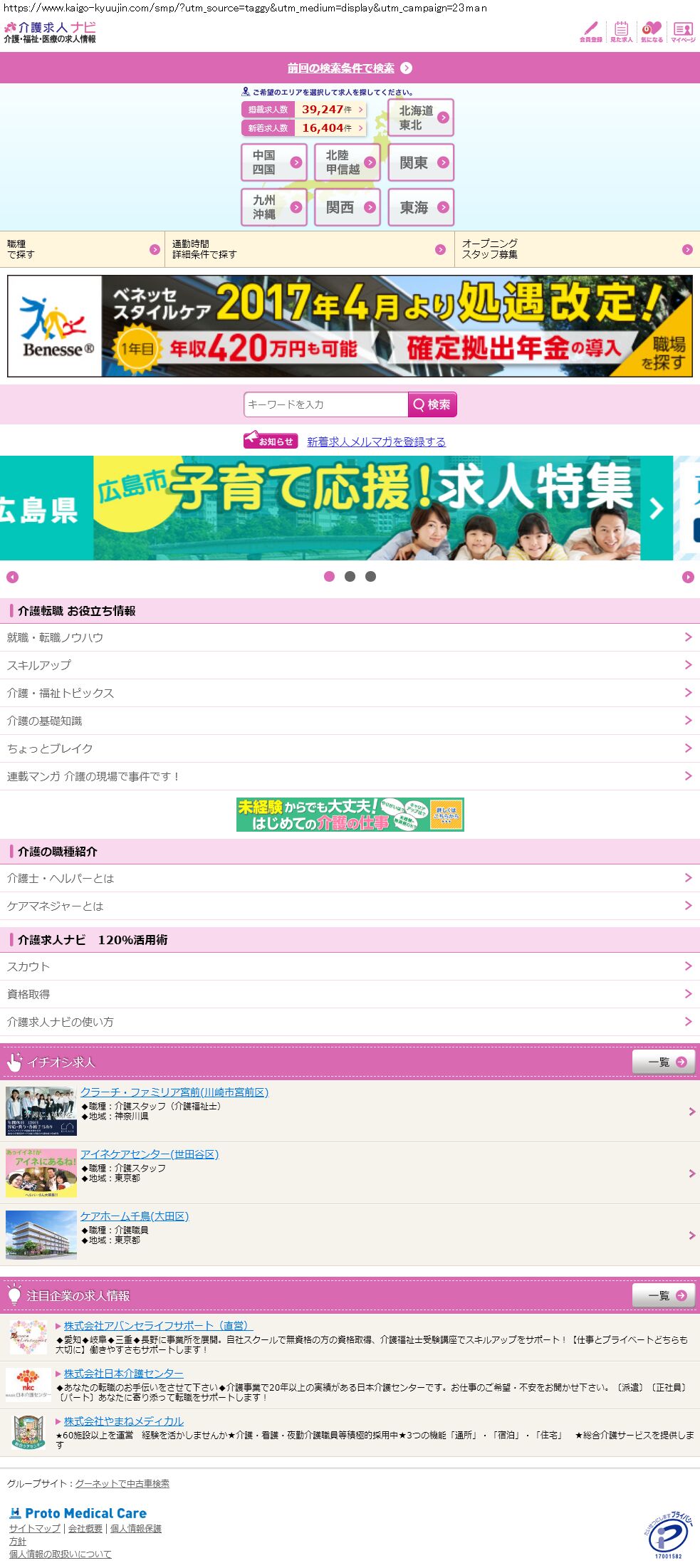Screen dimensions: 700x1568
Task: Select the first carousel dot
Action: (x=329, y=577)
